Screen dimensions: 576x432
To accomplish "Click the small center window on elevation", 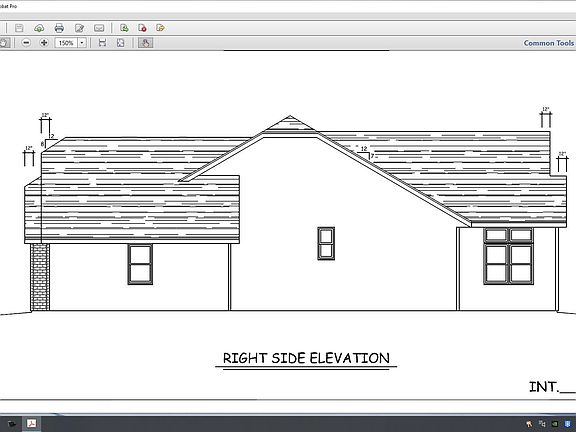I will click(x=326, y=243).
